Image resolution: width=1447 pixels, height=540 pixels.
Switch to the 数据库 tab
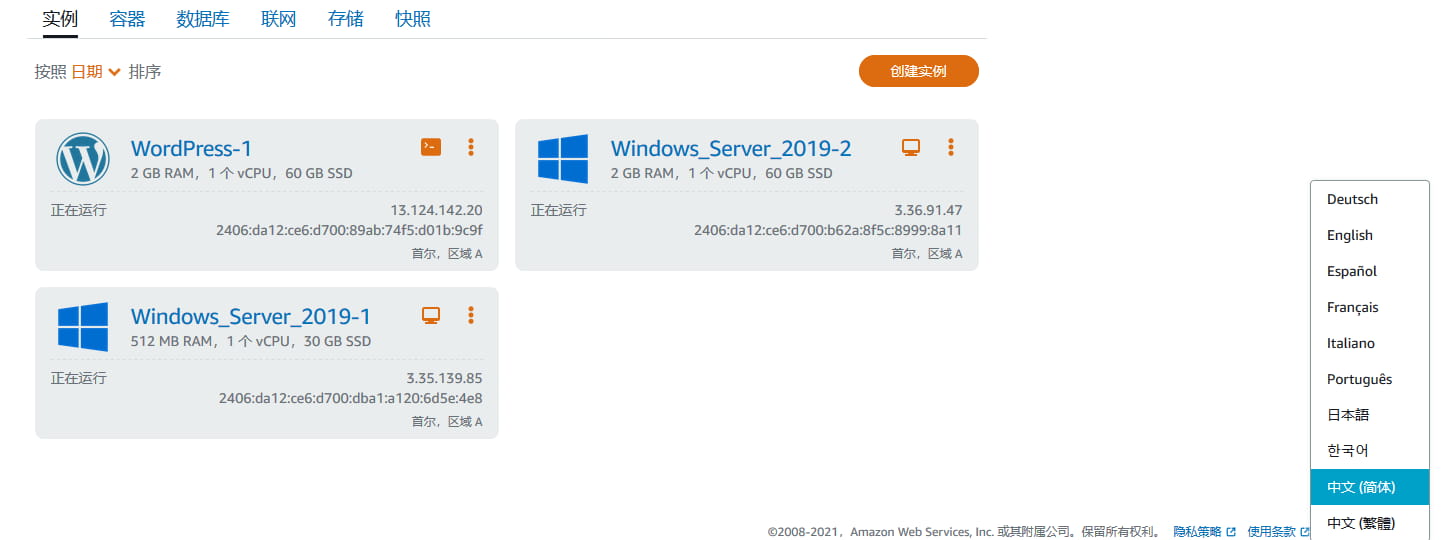[x=203, y=19]
